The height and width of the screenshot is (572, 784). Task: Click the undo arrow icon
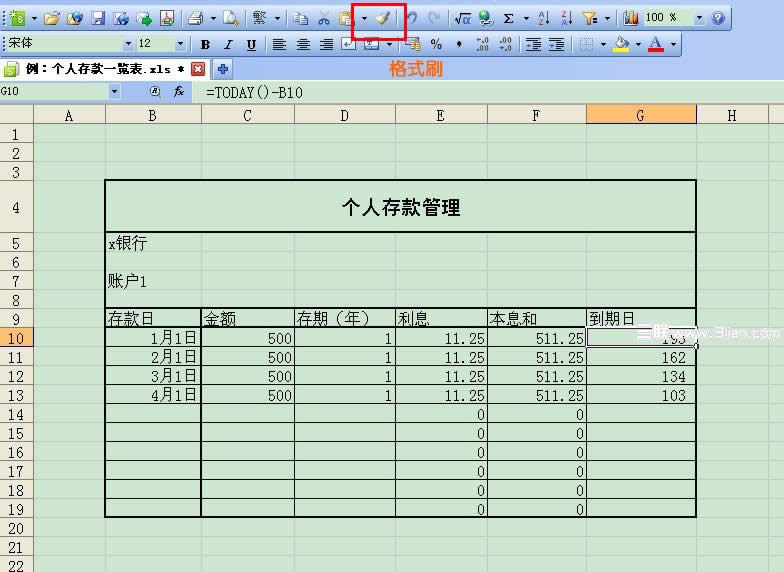click(x=412, y=19)
